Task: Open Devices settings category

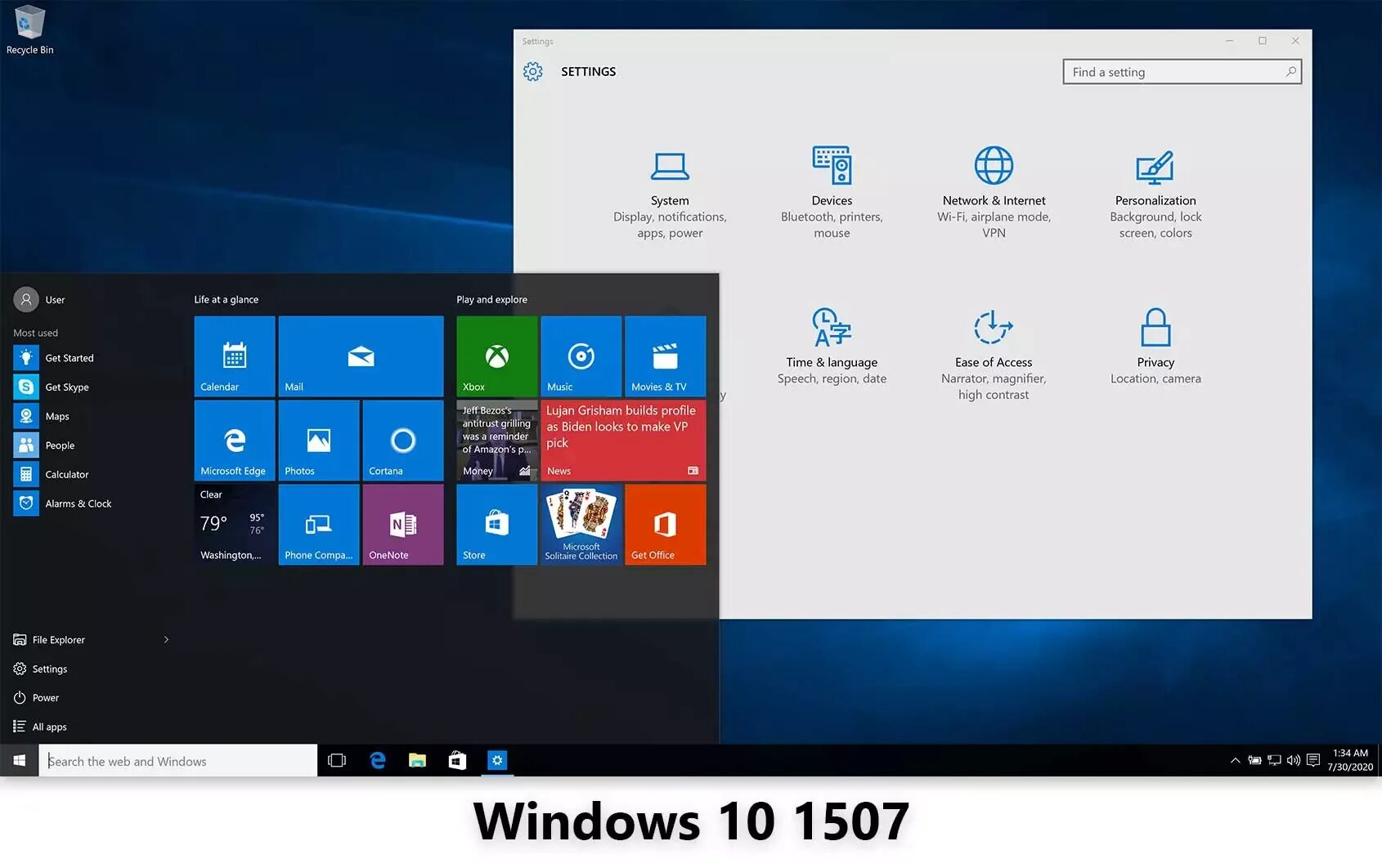Action: tap(832, 195)
